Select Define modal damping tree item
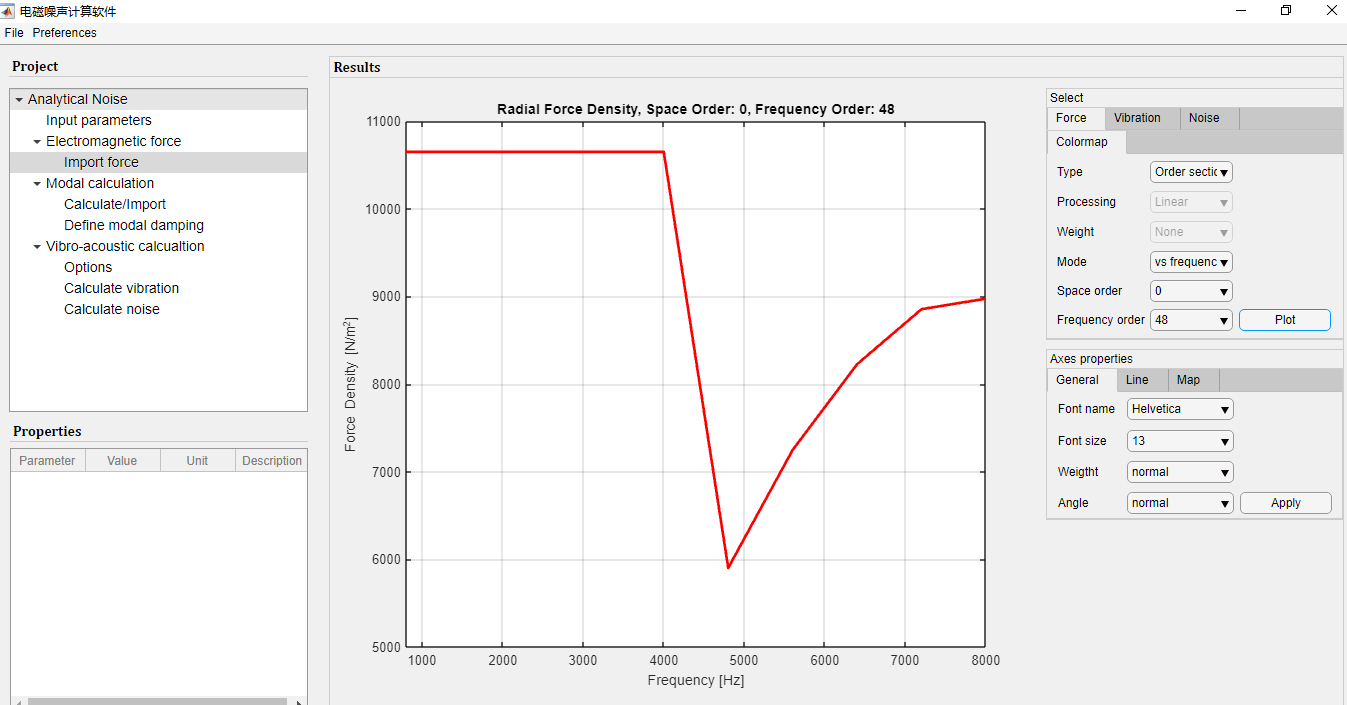The image size is (1347, 705). point(134,225)
